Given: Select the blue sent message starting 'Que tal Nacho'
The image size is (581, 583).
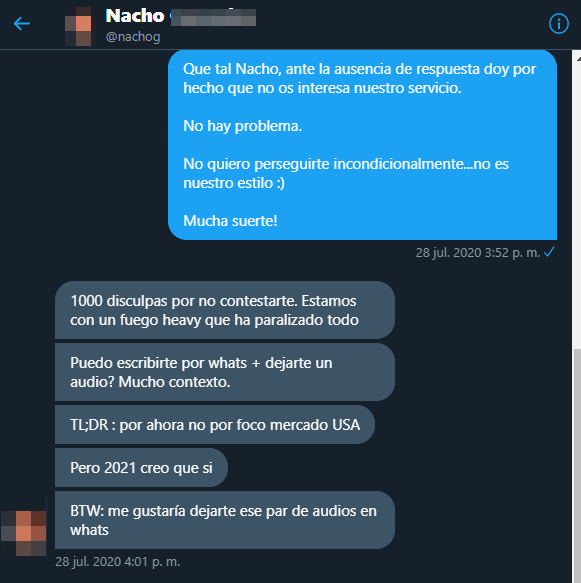Looking at the screenshot, I should (362, 145).
